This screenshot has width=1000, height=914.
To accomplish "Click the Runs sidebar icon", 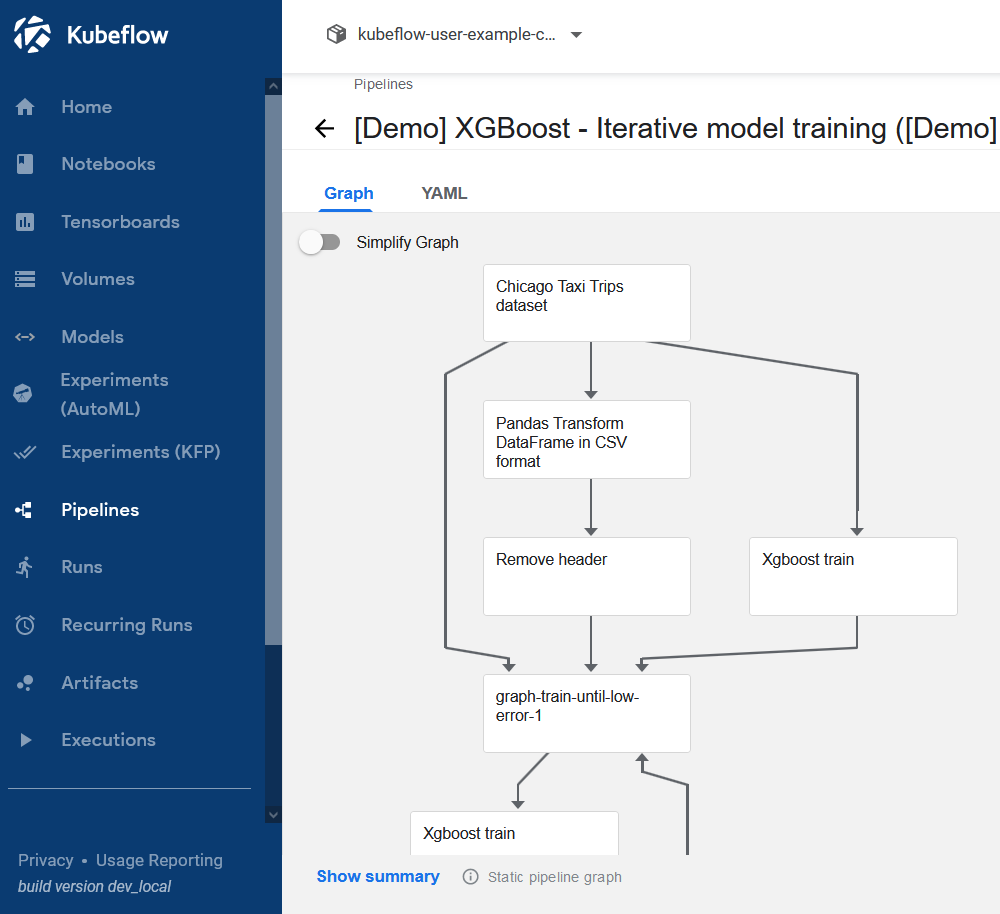I will pos(23,567).
